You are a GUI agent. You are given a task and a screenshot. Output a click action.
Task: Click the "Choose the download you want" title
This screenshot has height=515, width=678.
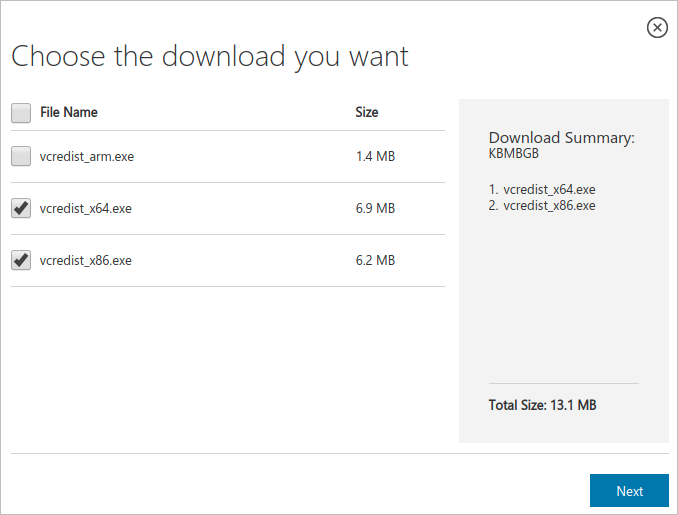click(210, 56)
